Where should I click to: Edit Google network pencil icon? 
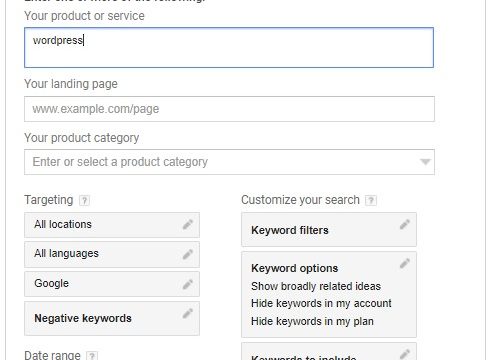[188, 284]
